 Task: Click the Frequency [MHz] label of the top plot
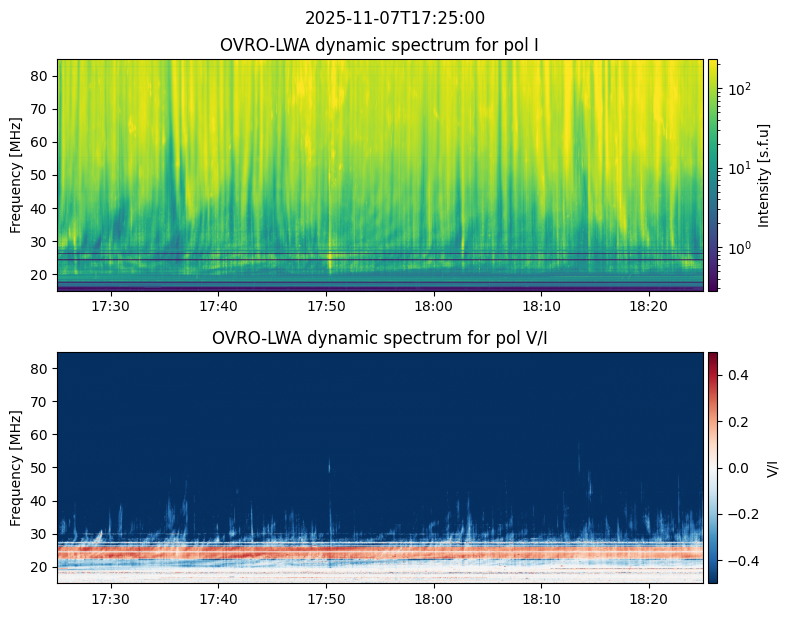pyautogui.click(x=16, y=175)
